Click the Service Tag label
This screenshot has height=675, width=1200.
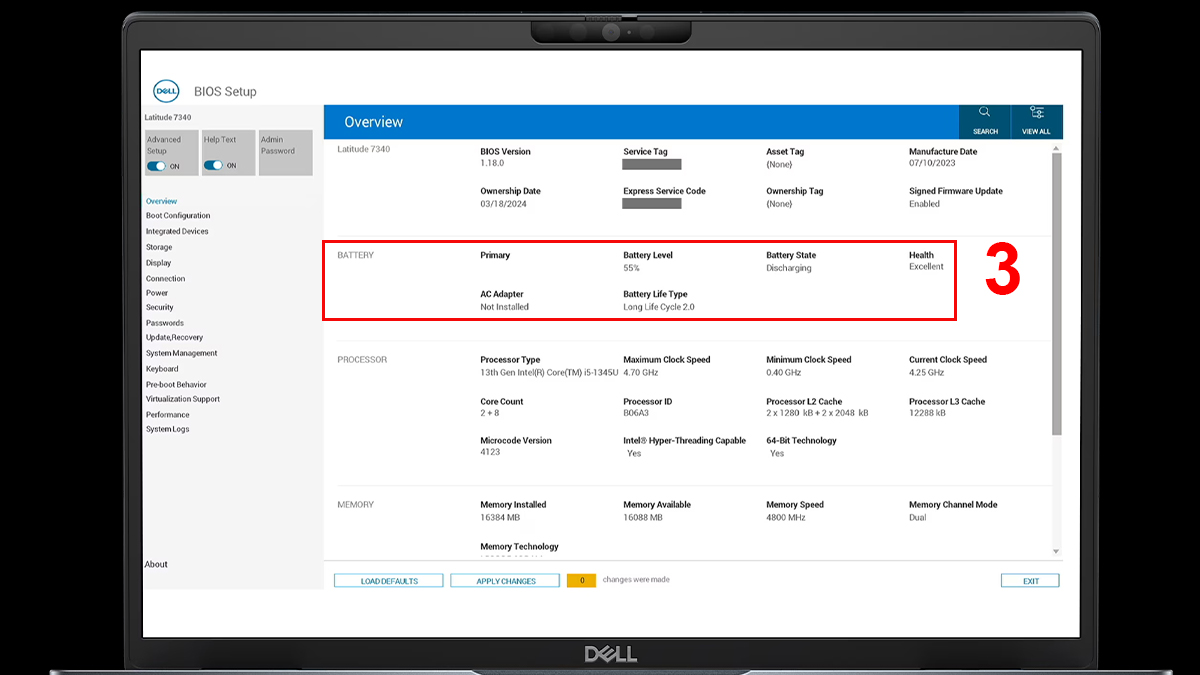point(645,152)
